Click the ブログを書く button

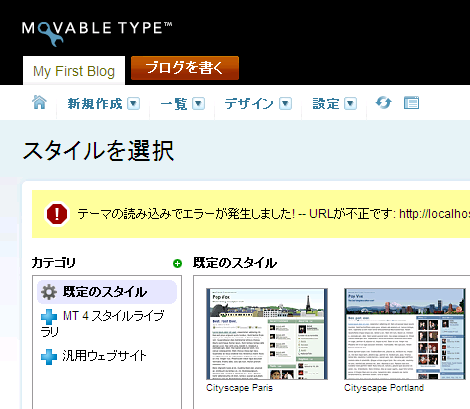pyautogui.click(x=185, y=68)
